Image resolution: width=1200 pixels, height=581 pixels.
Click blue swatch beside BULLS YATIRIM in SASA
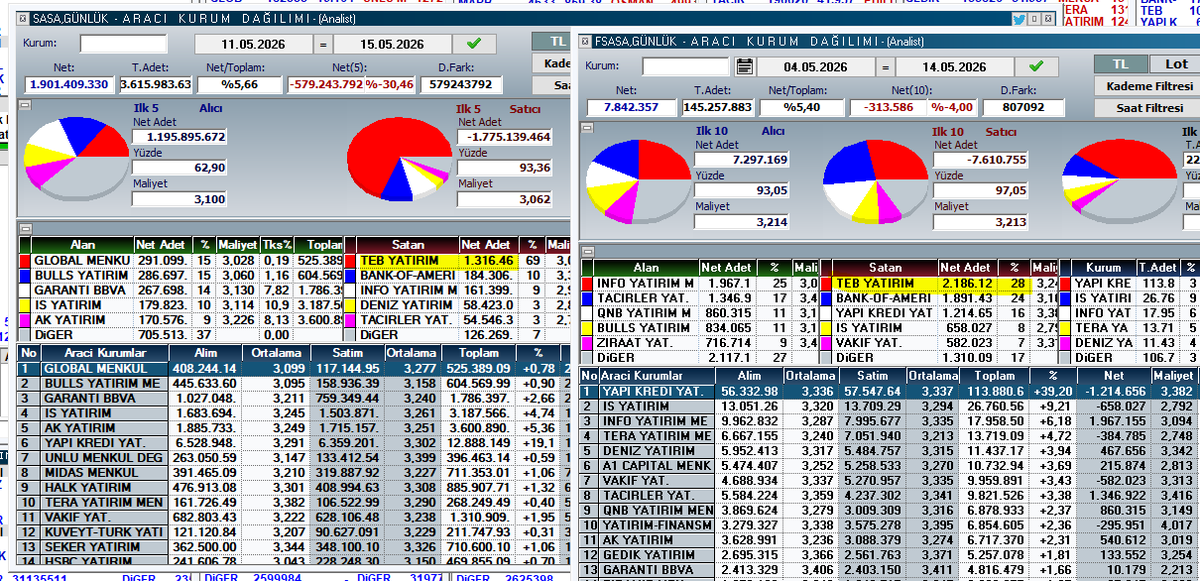(25, 275)
